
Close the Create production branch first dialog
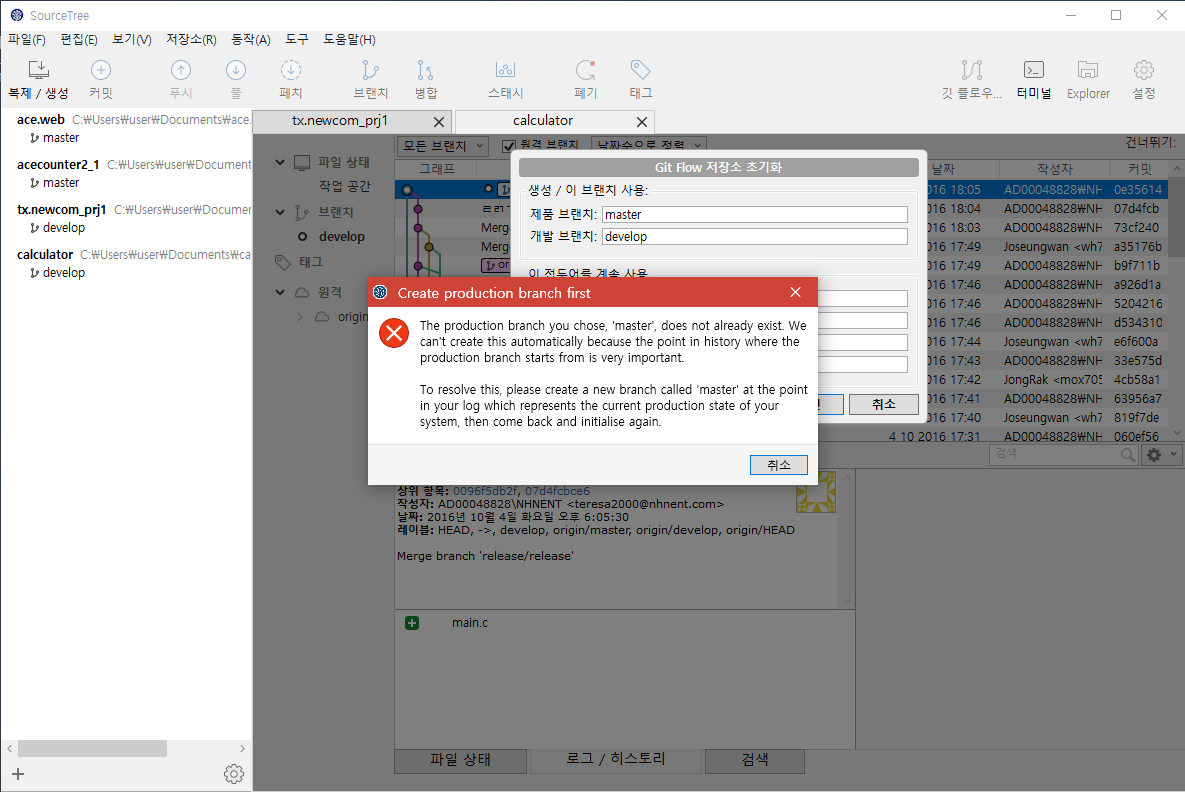point(795,292)
